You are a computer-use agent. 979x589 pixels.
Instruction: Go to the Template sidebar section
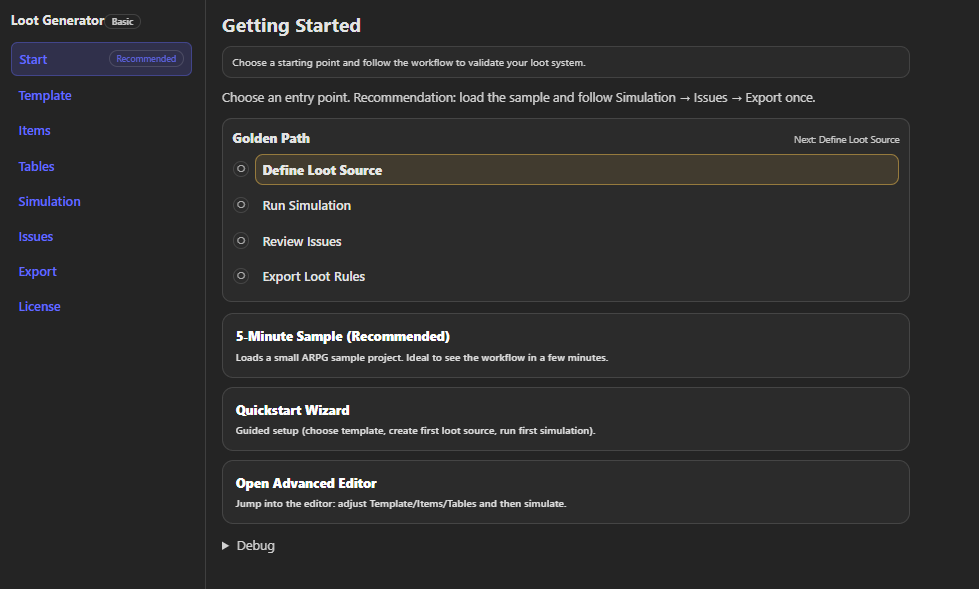click(45, 96)
